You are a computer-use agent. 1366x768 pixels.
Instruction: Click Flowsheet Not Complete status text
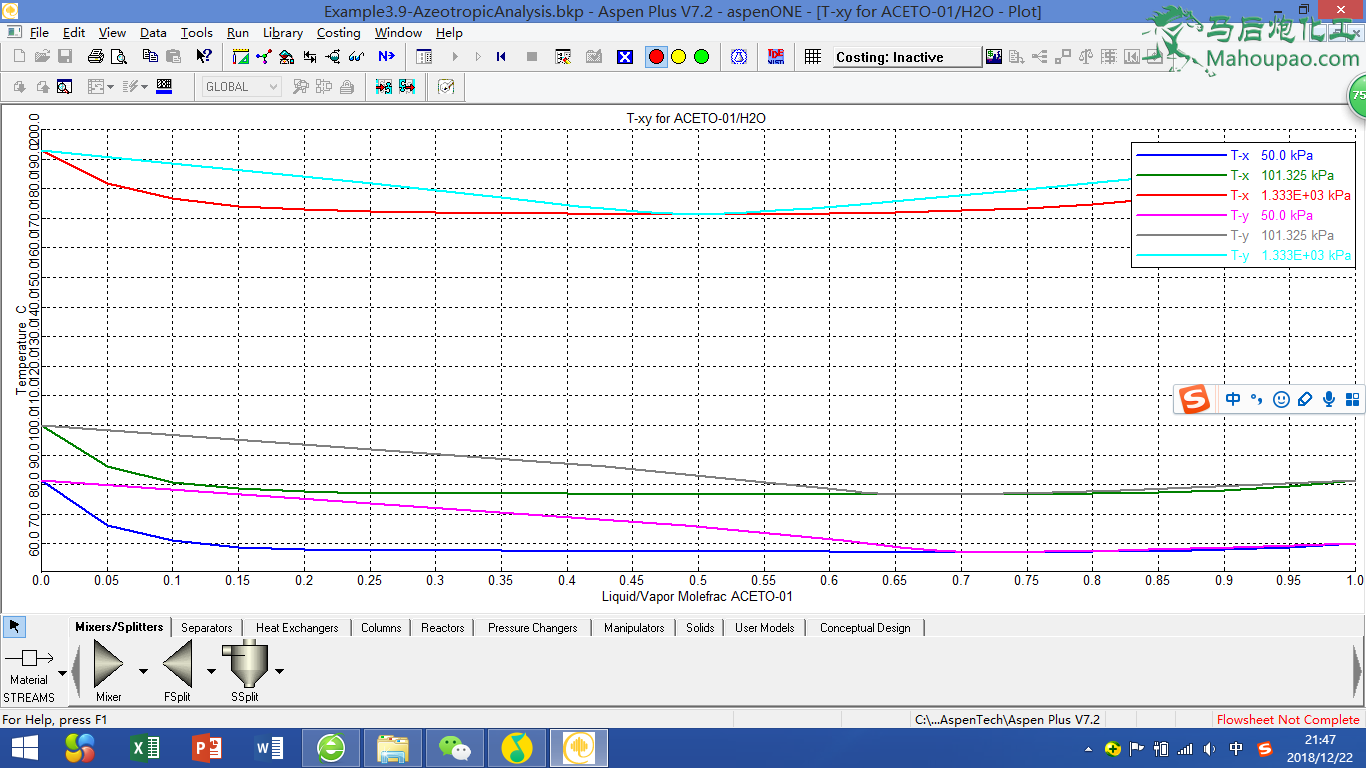[1288, 719]
